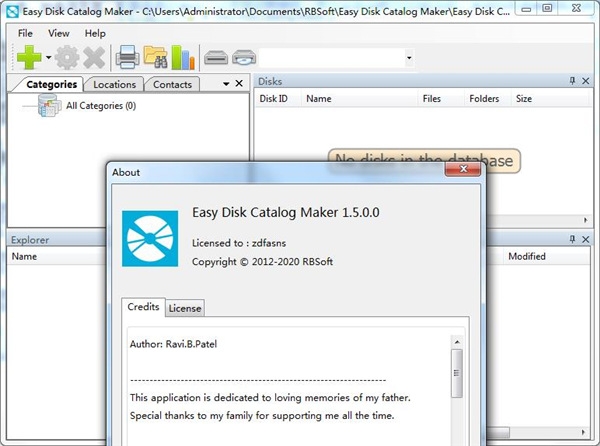Image resolution: width=600 pixels, height=446 pixels.
Task: Open the bar chart statistics icon
Action: point(183,57)
